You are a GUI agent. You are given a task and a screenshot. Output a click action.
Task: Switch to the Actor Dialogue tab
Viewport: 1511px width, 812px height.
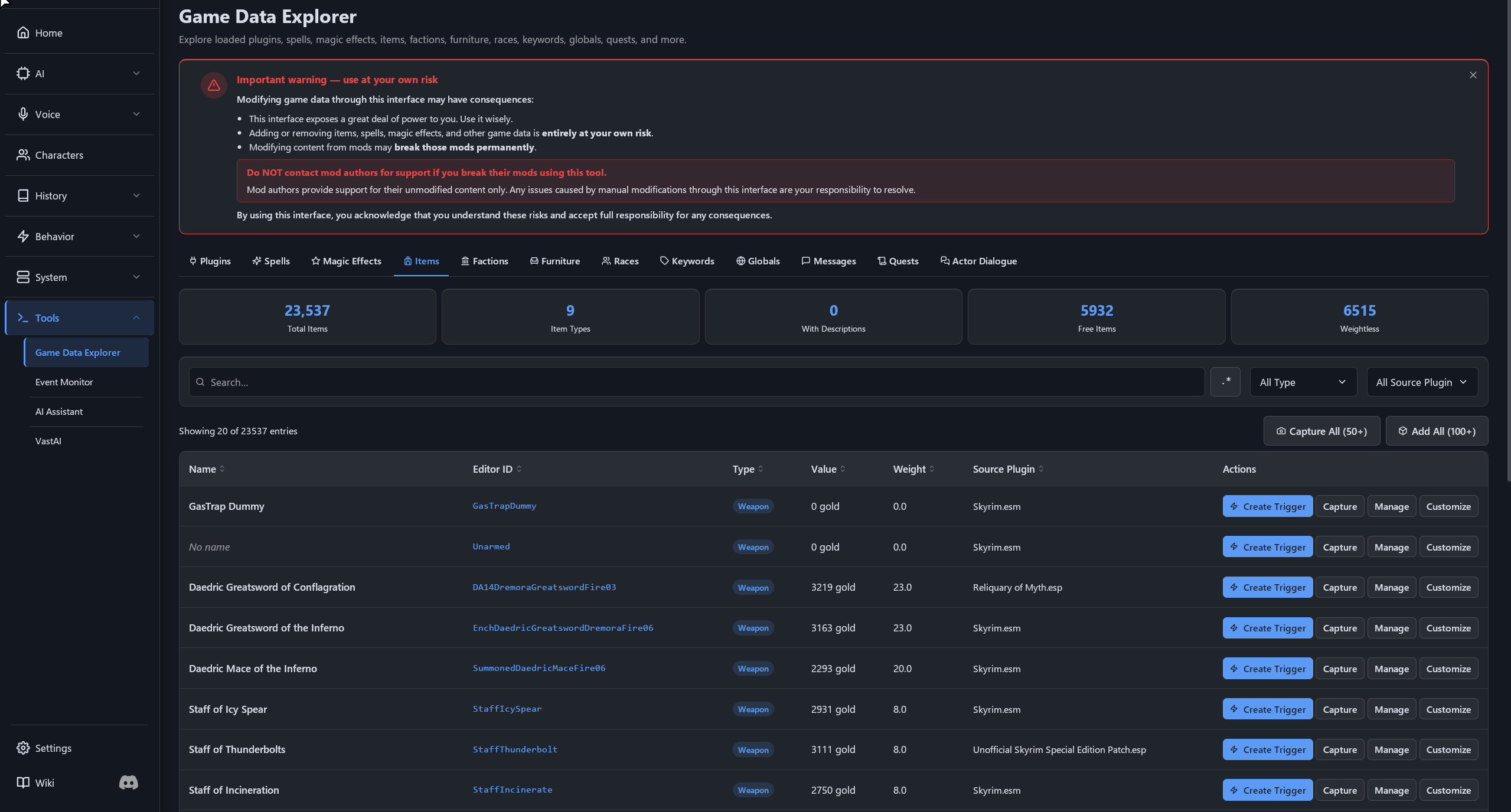(x=978, y=261)
